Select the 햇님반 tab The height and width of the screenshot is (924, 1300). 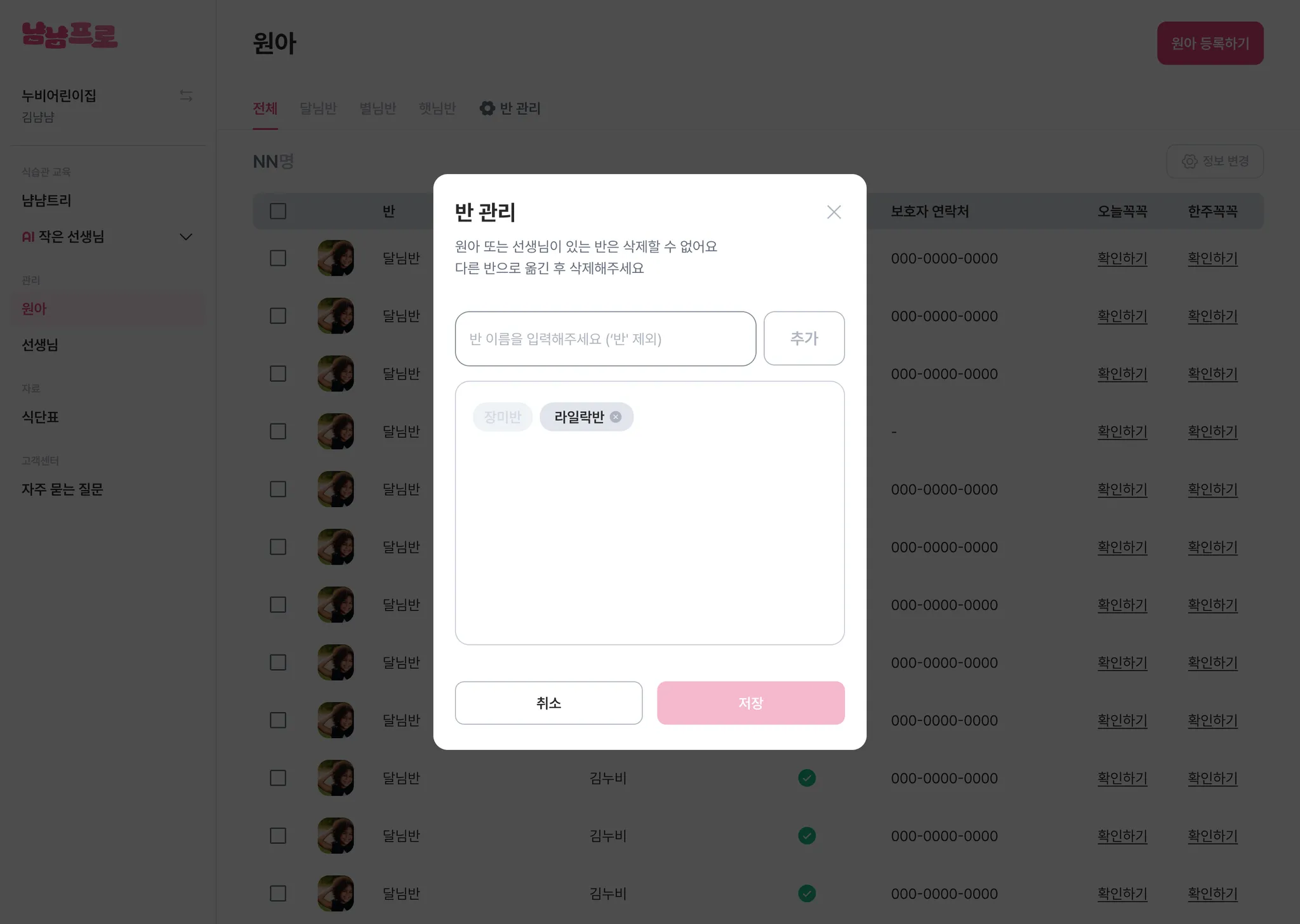pyautogui.click(x=437, y=109)
